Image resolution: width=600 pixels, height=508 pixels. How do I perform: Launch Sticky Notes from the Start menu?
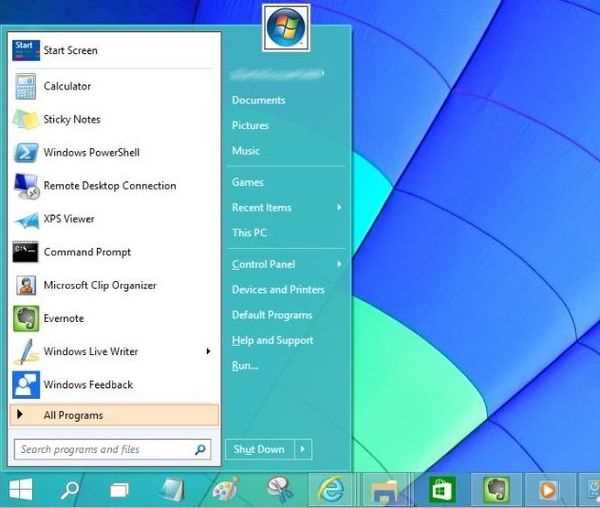point(71,120)
